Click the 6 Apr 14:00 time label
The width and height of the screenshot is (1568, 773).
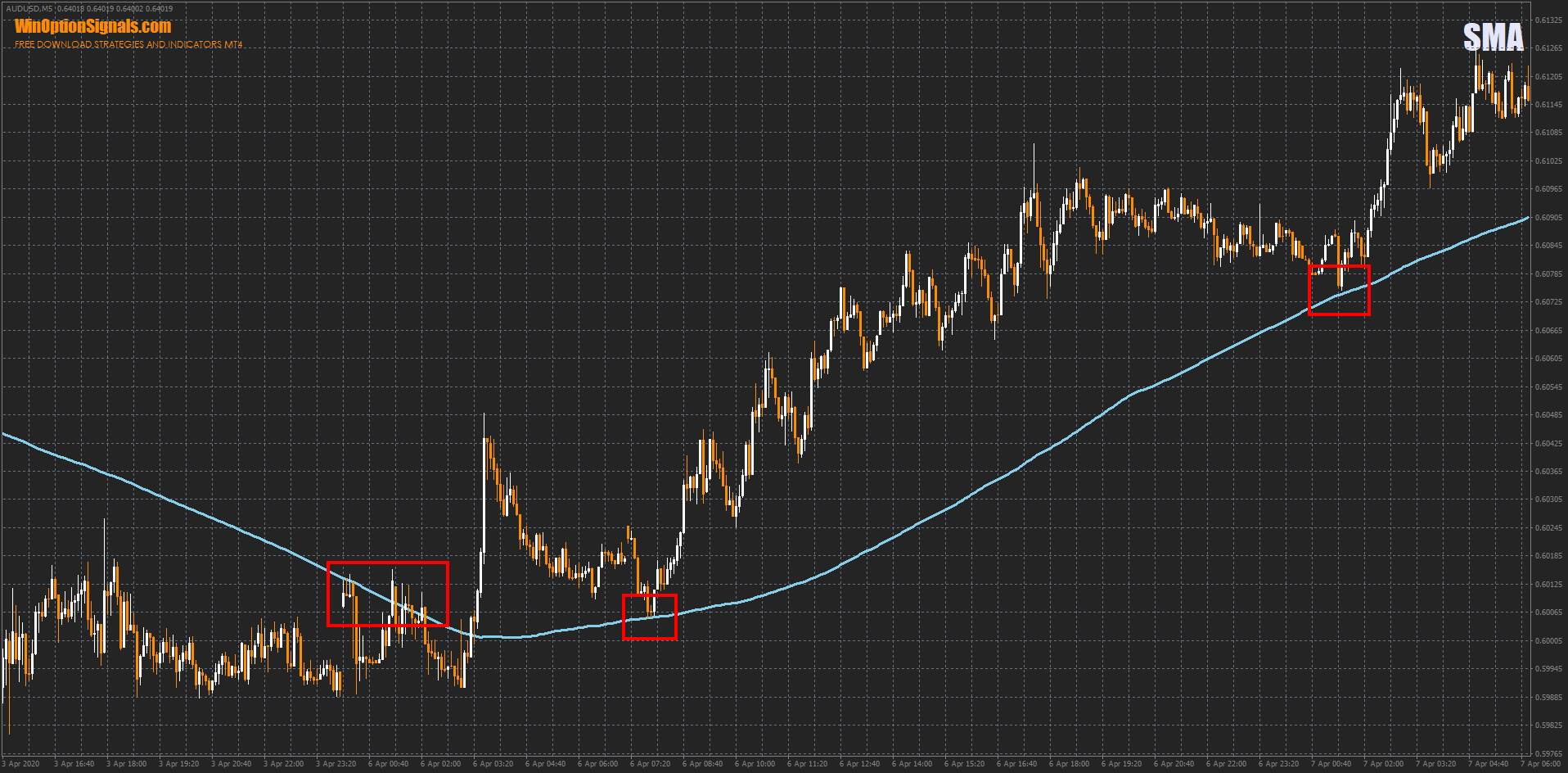pos(912,765)
